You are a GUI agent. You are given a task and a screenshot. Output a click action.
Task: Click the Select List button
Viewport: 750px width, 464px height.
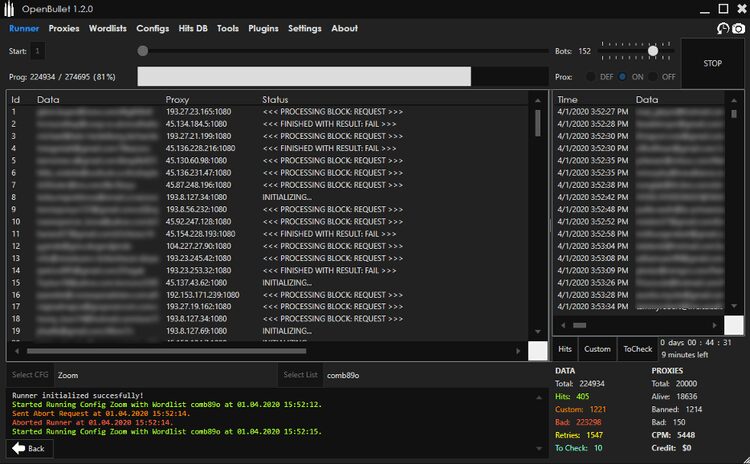300,375
